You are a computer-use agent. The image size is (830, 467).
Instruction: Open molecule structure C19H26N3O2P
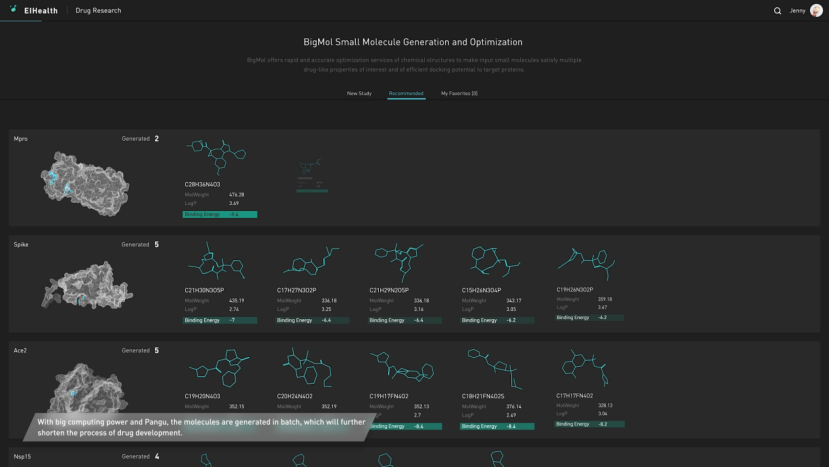[587, 263]
